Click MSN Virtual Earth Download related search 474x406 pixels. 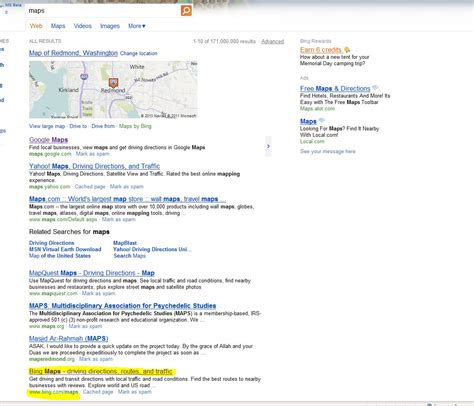pos(65,249)
